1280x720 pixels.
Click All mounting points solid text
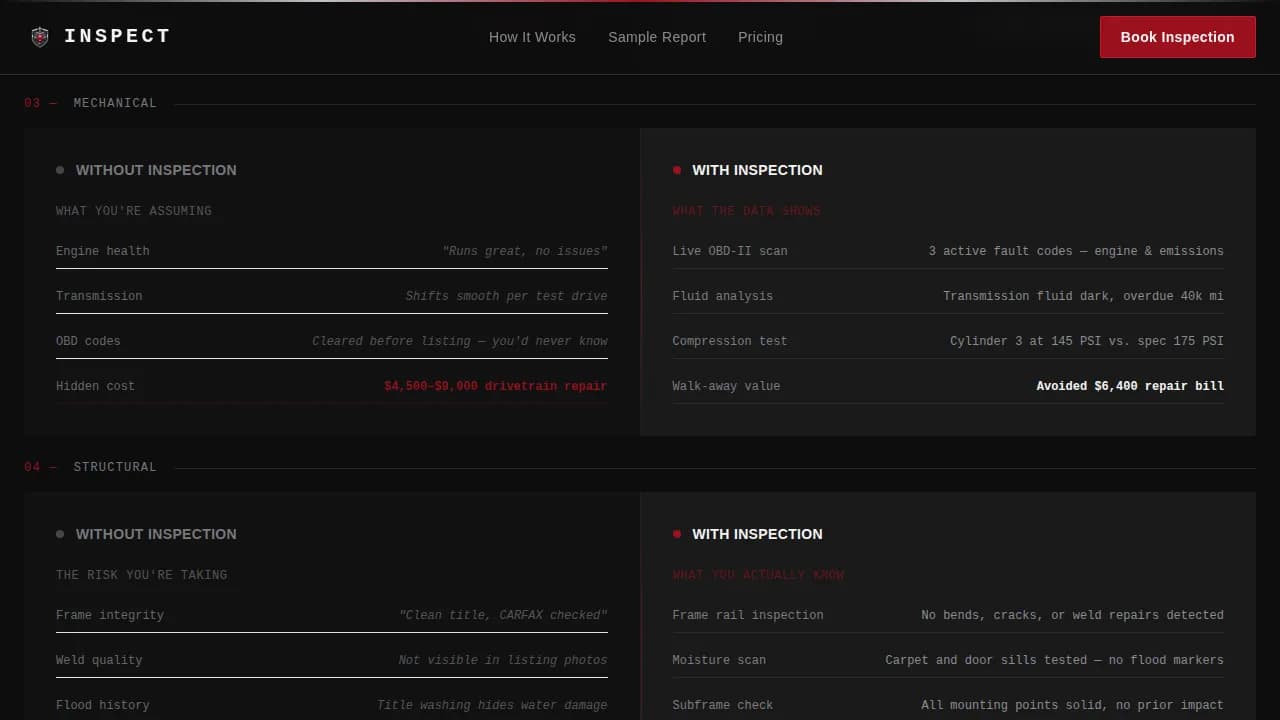pyautogui.click(x=1072, y=705)
